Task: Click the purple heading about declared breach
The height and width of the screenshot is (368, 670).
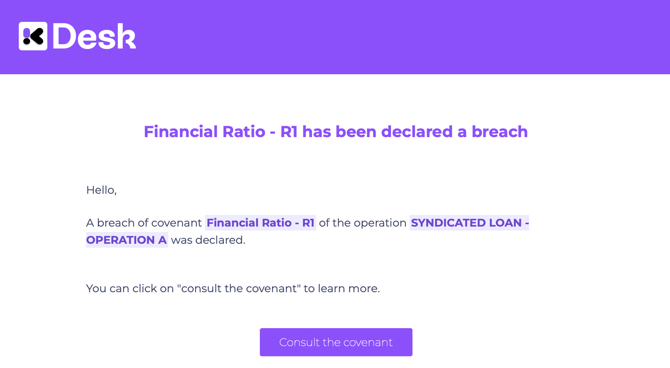Action: tap(335, 132)
